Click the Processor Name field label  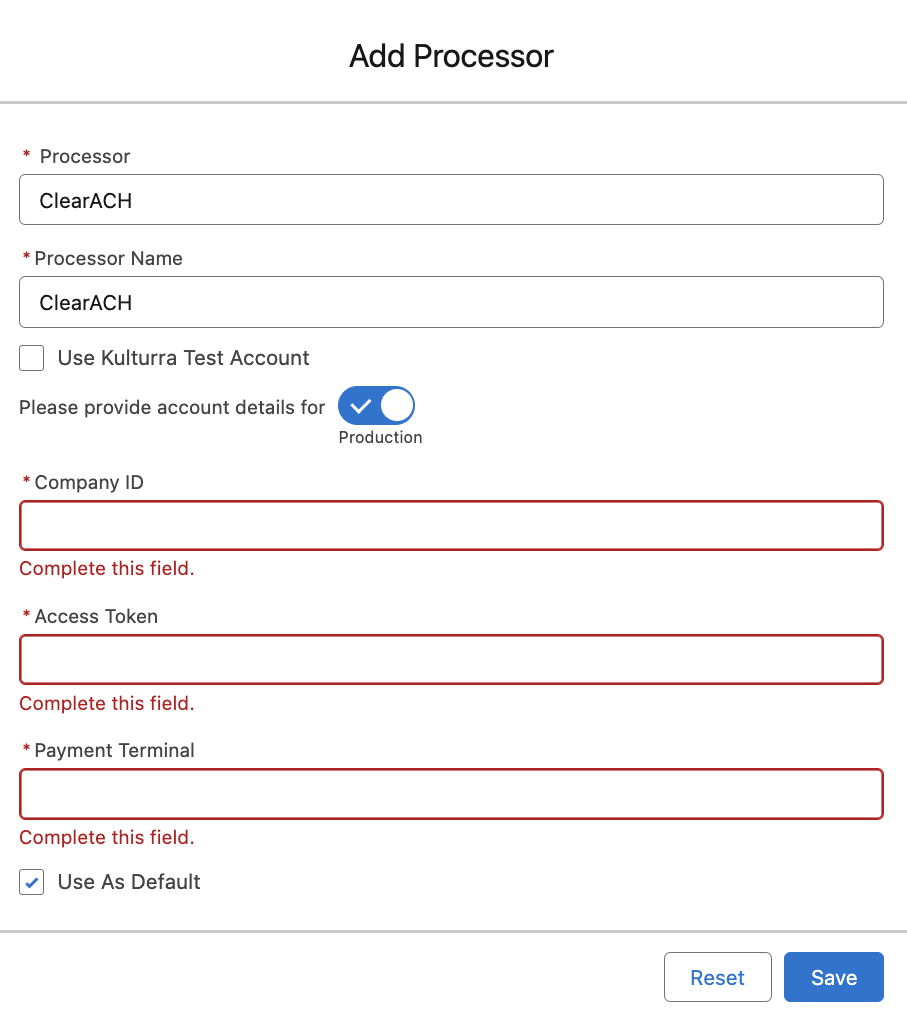click(x=108, y=258)
